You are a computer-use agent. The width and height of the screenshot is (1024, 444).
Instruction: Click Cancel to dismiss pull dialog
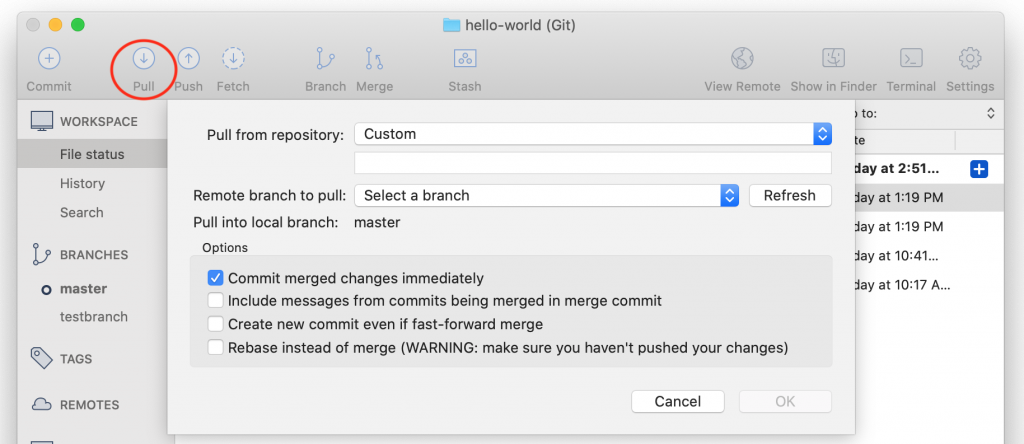[x=678, y=401]
